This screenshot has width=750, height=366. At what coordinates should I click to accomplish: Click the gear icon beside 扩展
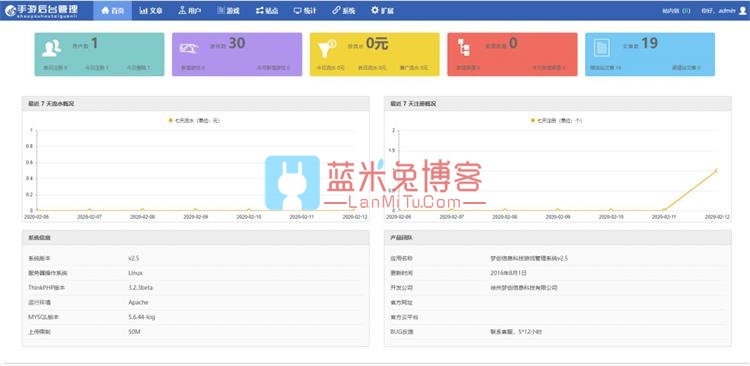(x=375, y=10)
